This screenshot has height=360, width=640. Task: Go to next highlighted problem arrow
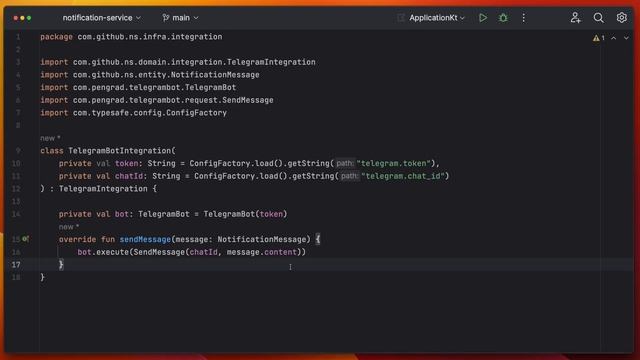click(626, 38)
